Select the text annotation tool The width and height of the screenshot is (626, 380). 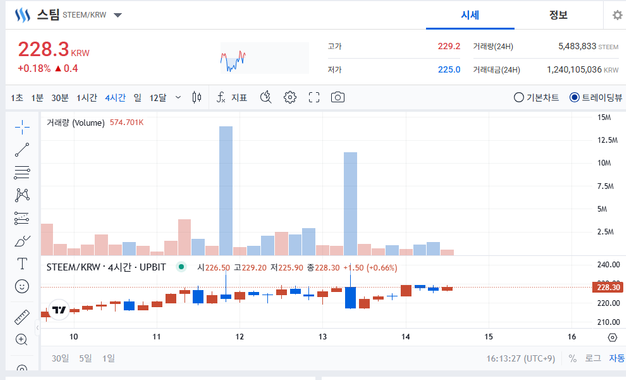pyautogui.click(x=22, y=264)
